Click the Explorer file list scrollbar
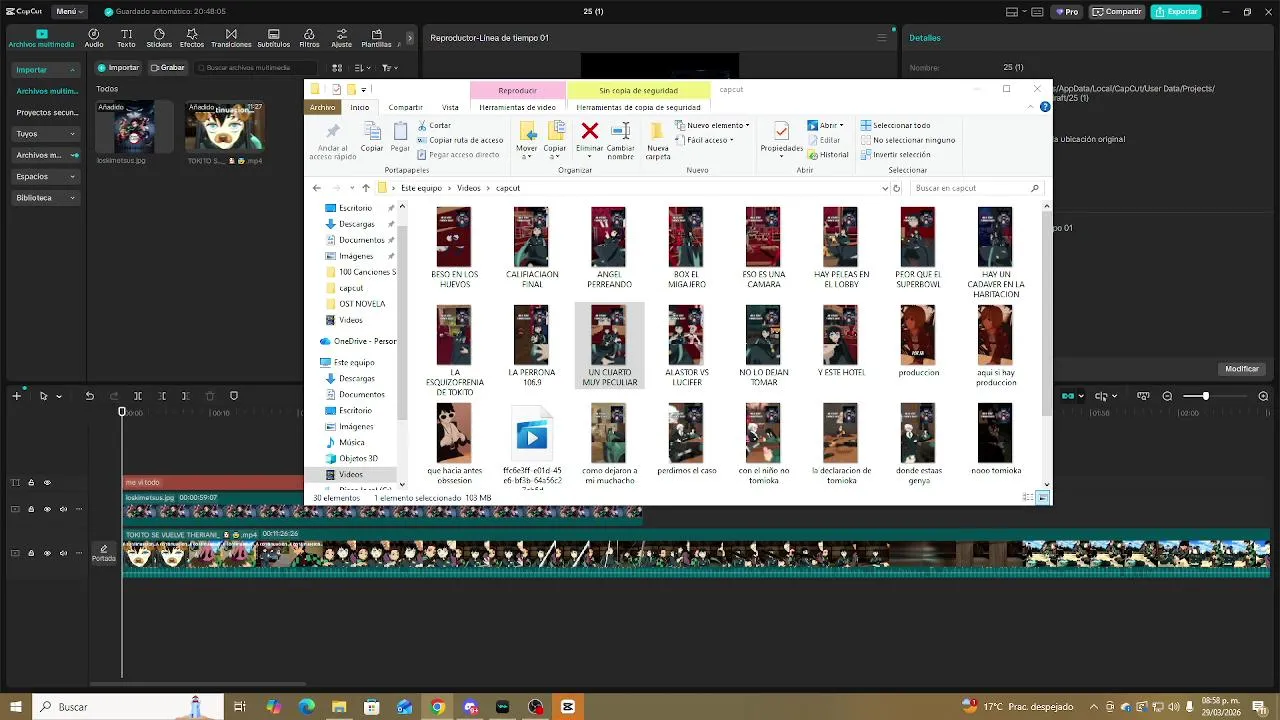This screenshot has width=1280, height=720. [1047, 312]
